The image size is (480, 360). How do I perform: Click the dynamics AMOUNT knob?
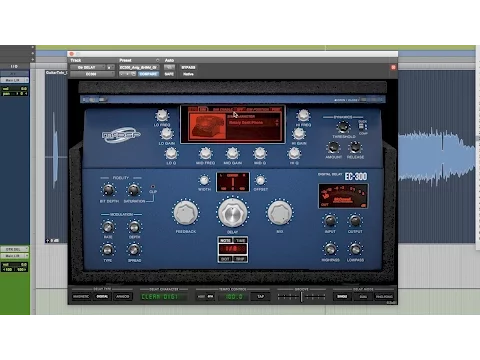click(333, 147)
